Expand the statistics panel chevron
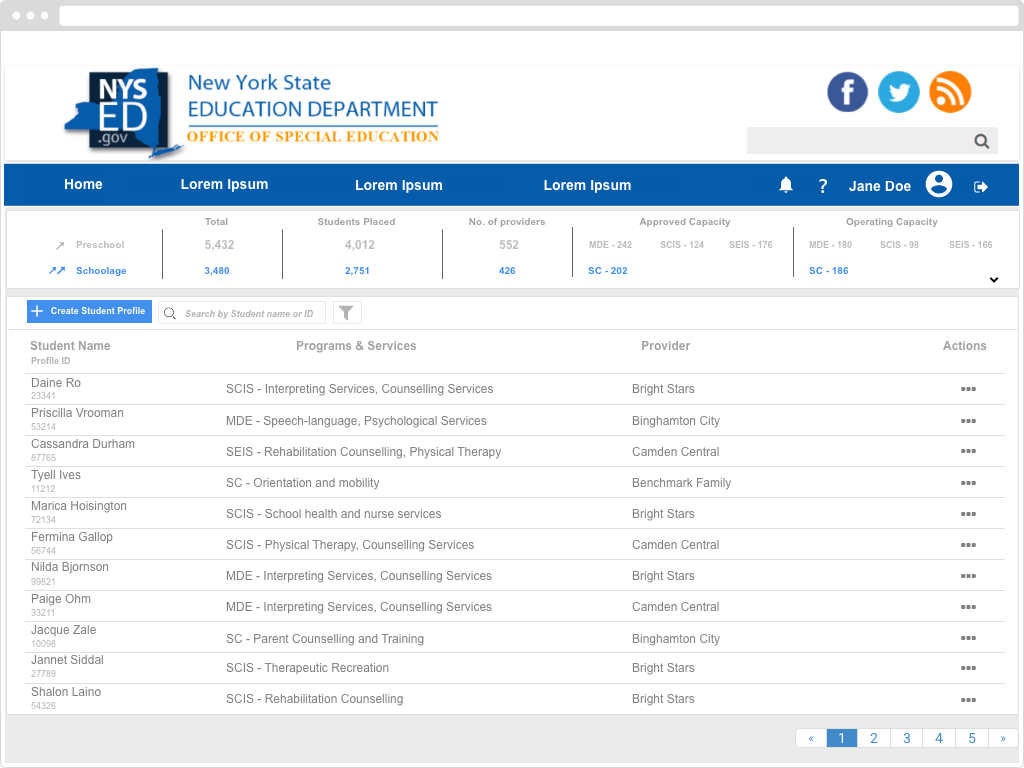 tap(994, 280)
